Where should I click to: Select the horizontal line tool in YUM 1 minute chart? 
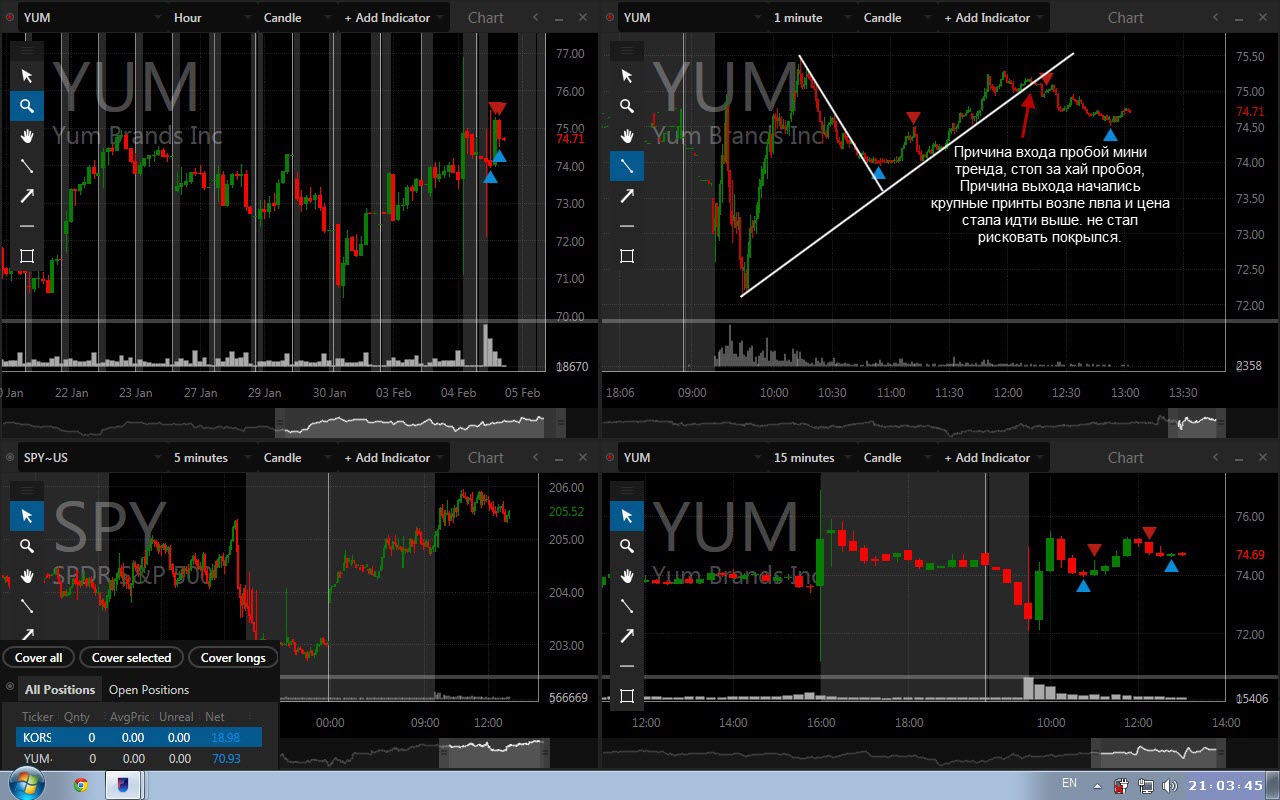[x=627, y=226]
